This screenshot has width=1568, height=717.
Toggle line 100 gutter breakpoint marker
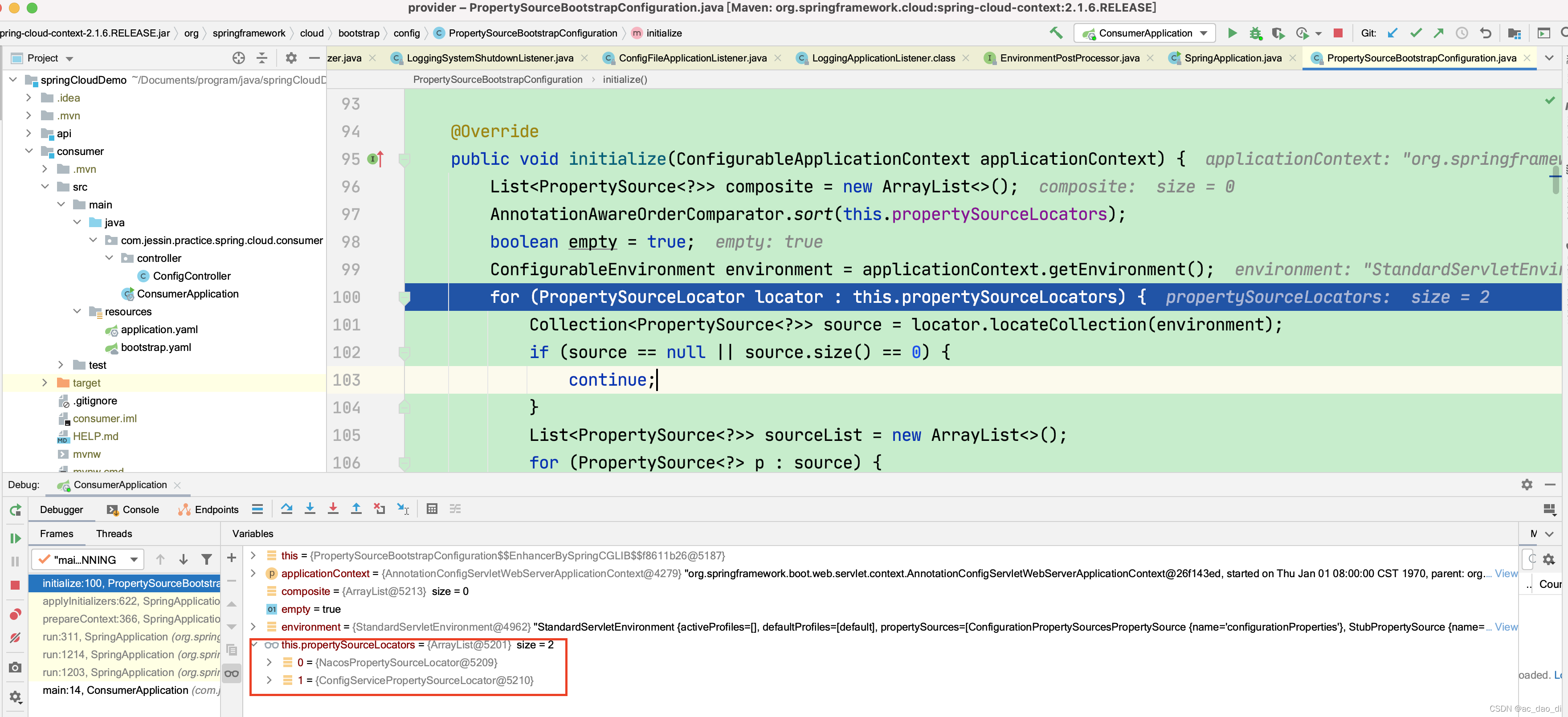click(404, 297)
